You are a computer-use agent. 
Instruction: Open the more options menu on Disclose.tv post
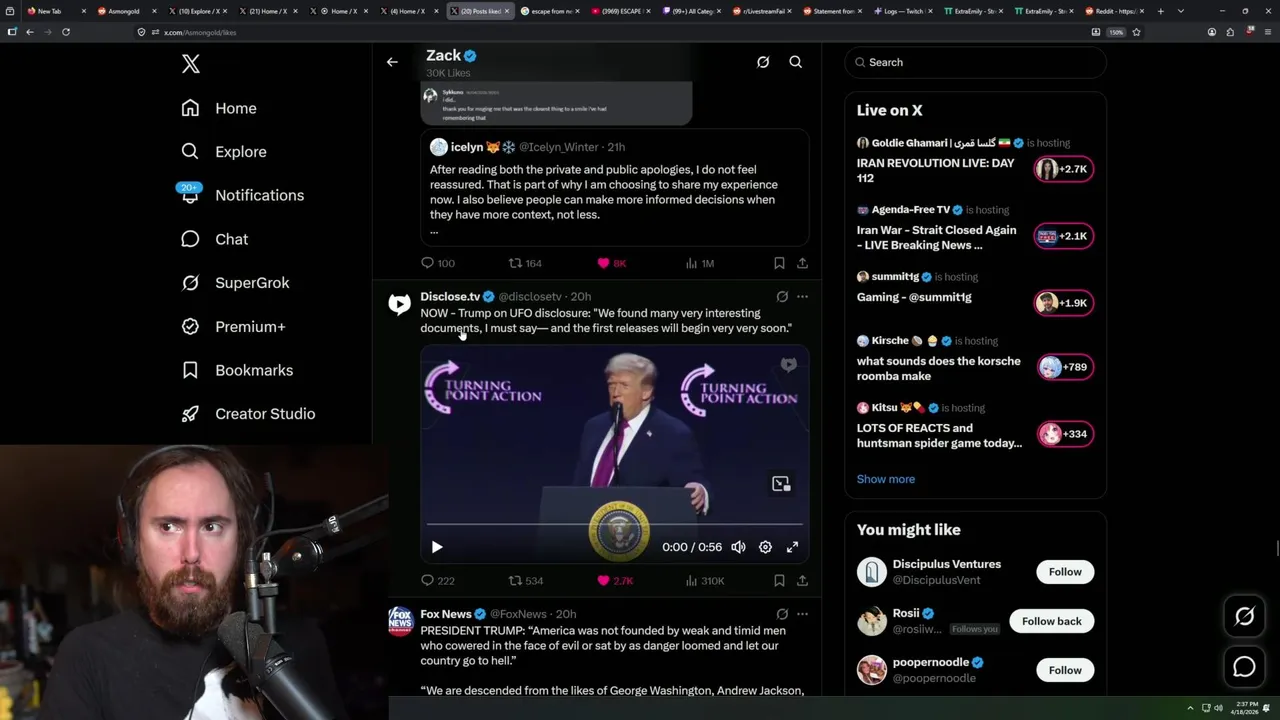click(x=802, y=296)
